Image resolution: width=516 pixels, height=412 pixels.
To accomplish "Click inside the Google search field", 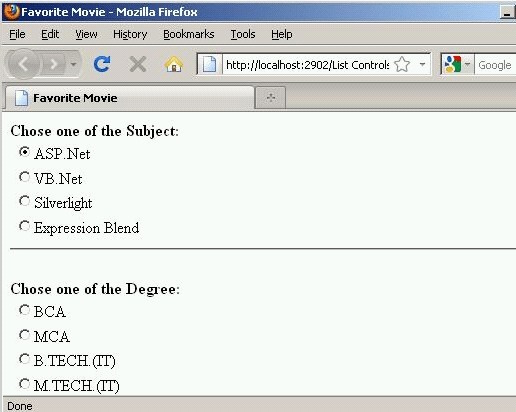I will click(x=495, y=65).
